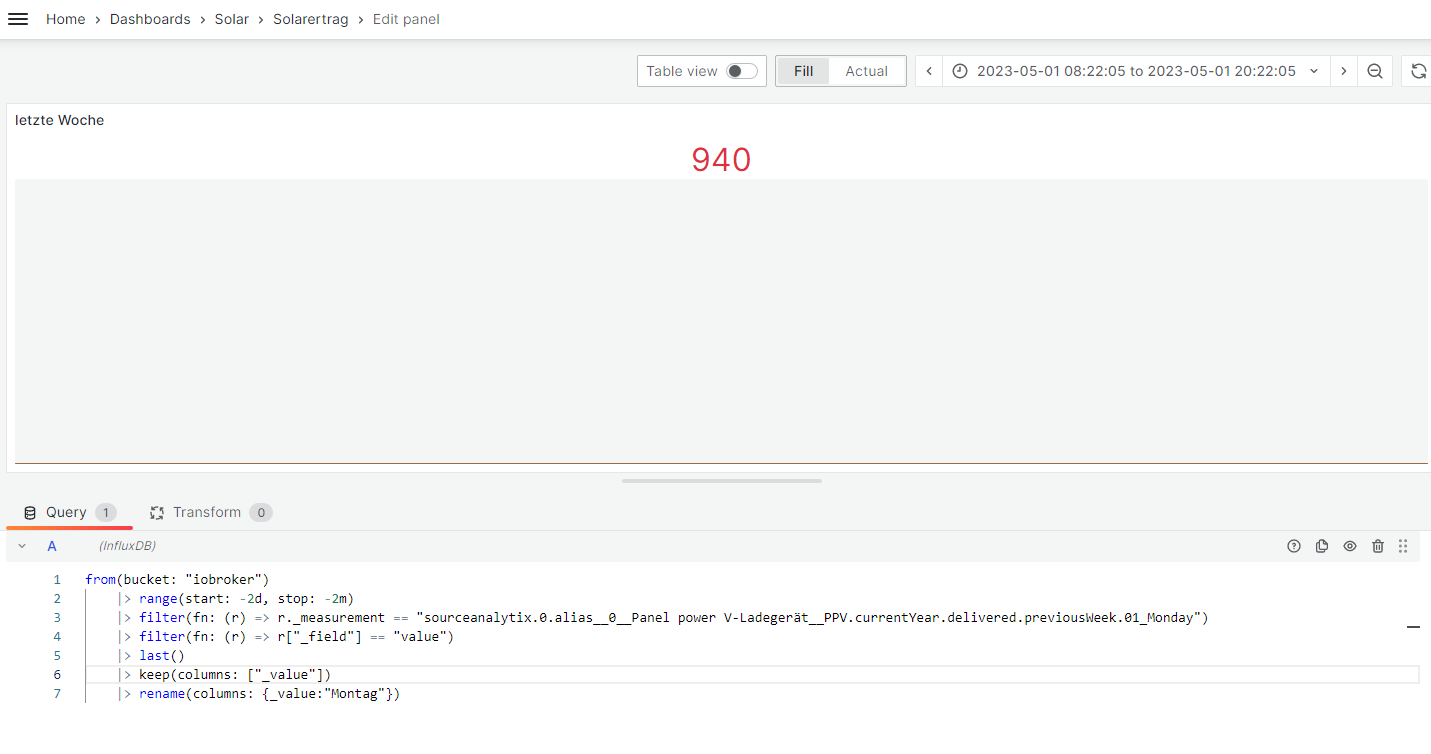Grab the query drag handle icon
This screenshot has height=754, width=1431.
pyautogui.click(x=1403, y=546)
